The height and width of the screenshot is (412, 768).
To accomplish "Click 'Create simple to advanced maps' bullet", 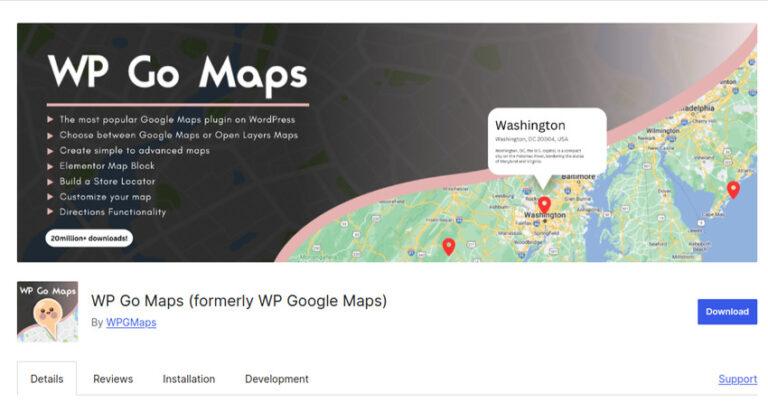I will (134, 151).
